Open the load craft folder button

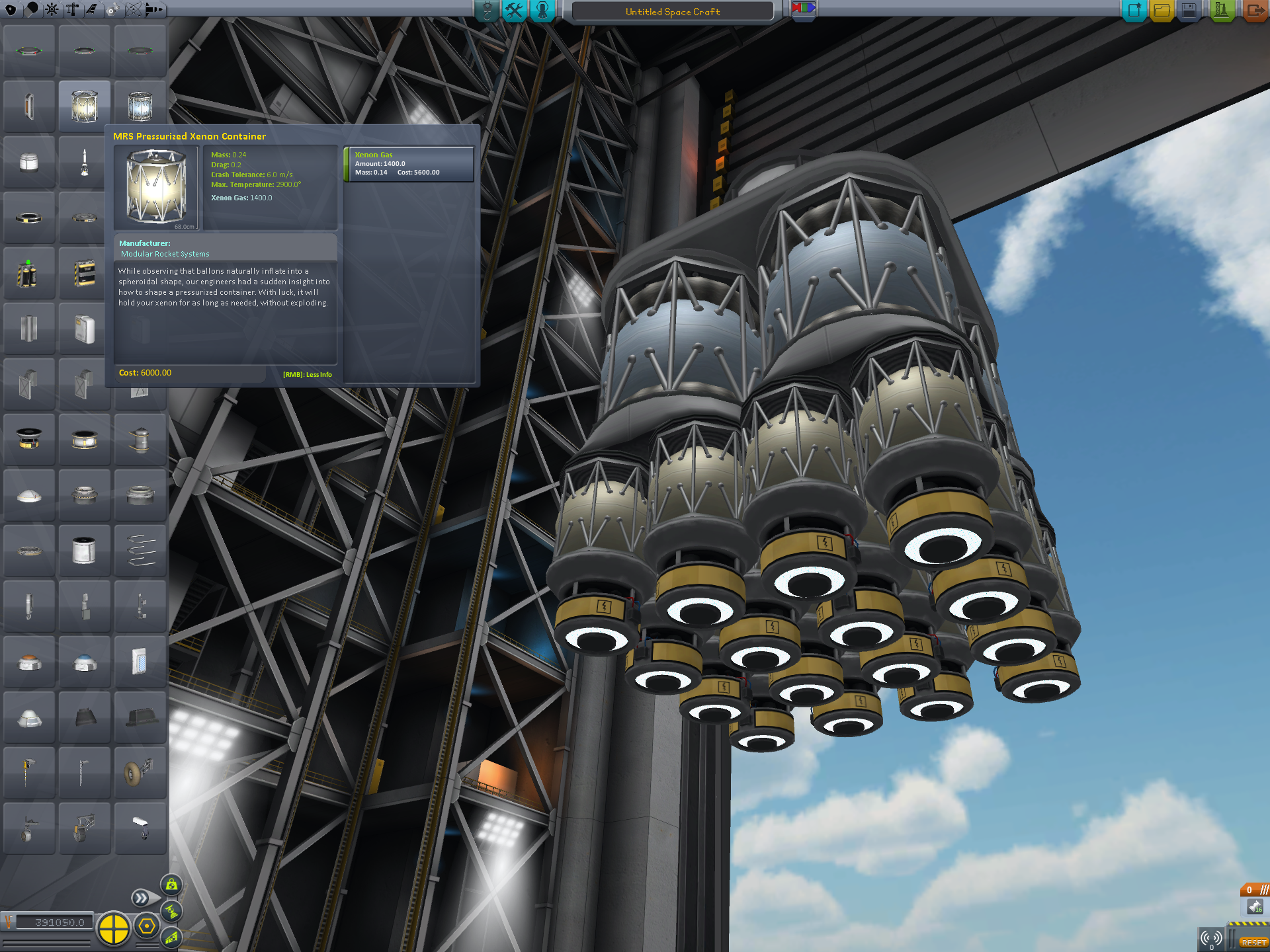(1162, 11)
